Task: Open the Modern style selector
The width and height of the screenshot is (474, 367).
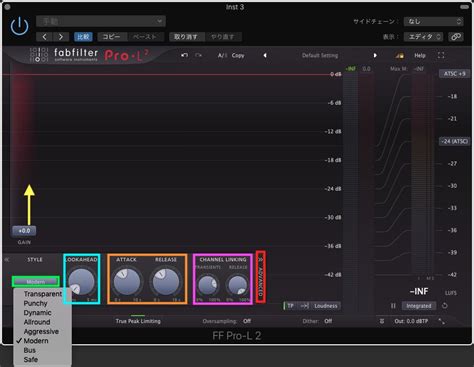Action: (x=36, y=282)
